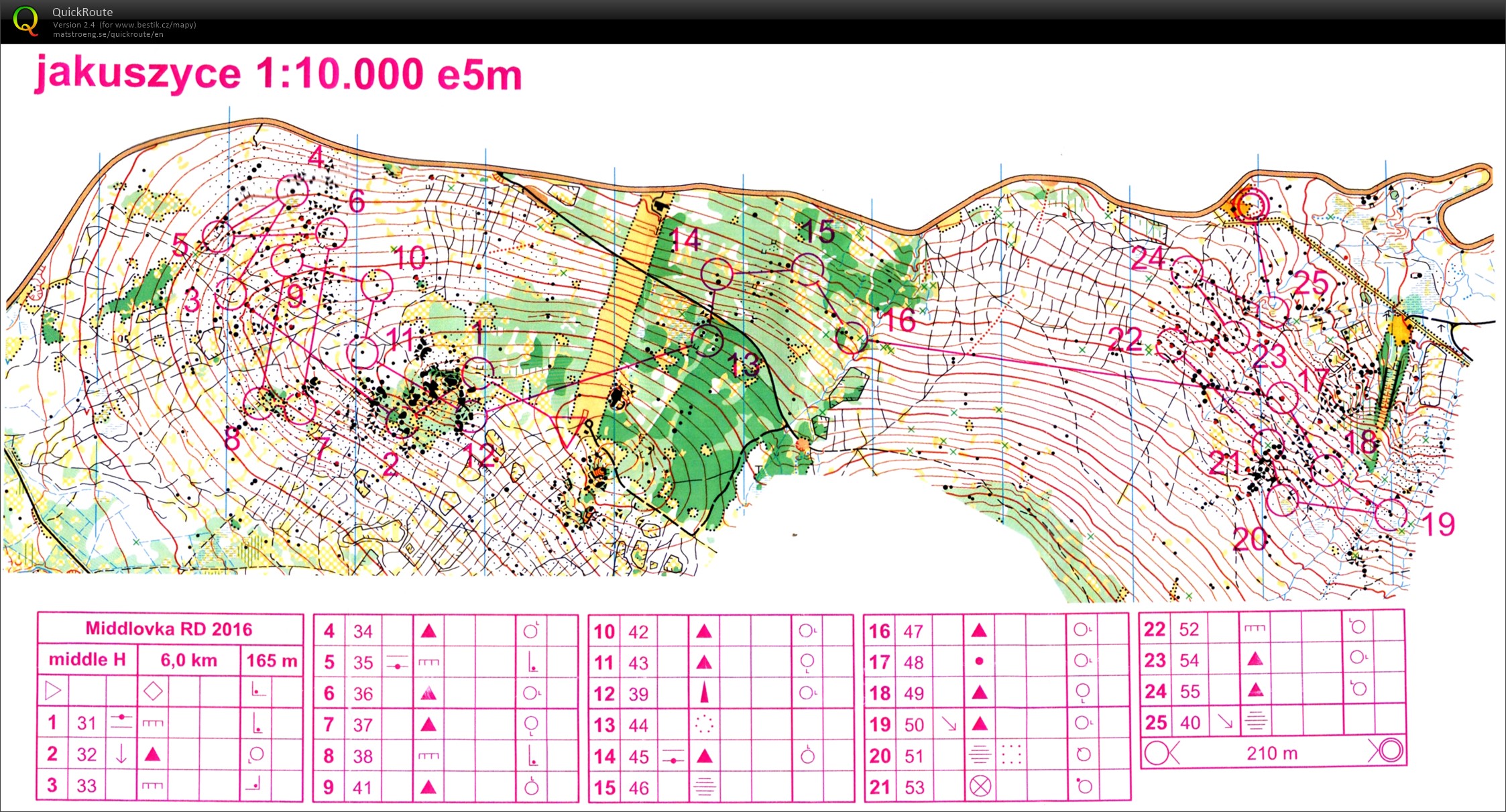Click control code 40 in row 25
Viewport: 1506px width, 812px height.
pyautogui.click(x=1190, y=723)
